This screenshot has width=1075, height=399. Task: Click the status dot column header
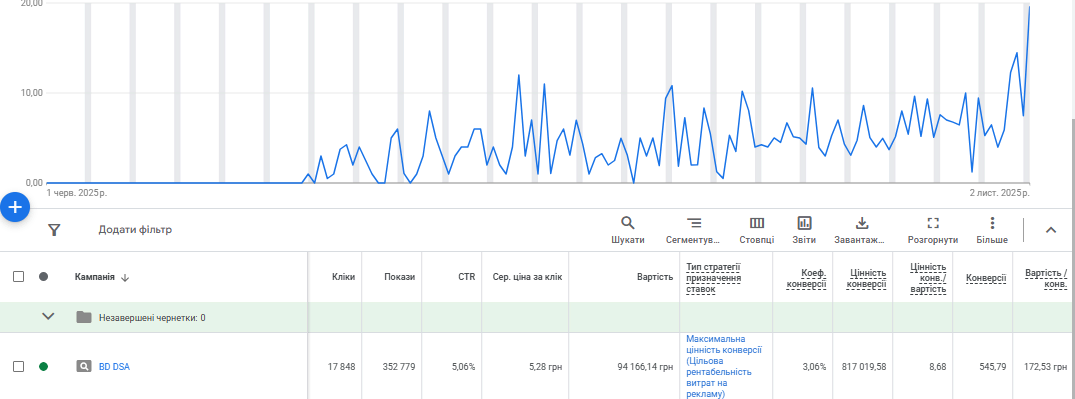point(43,277)
